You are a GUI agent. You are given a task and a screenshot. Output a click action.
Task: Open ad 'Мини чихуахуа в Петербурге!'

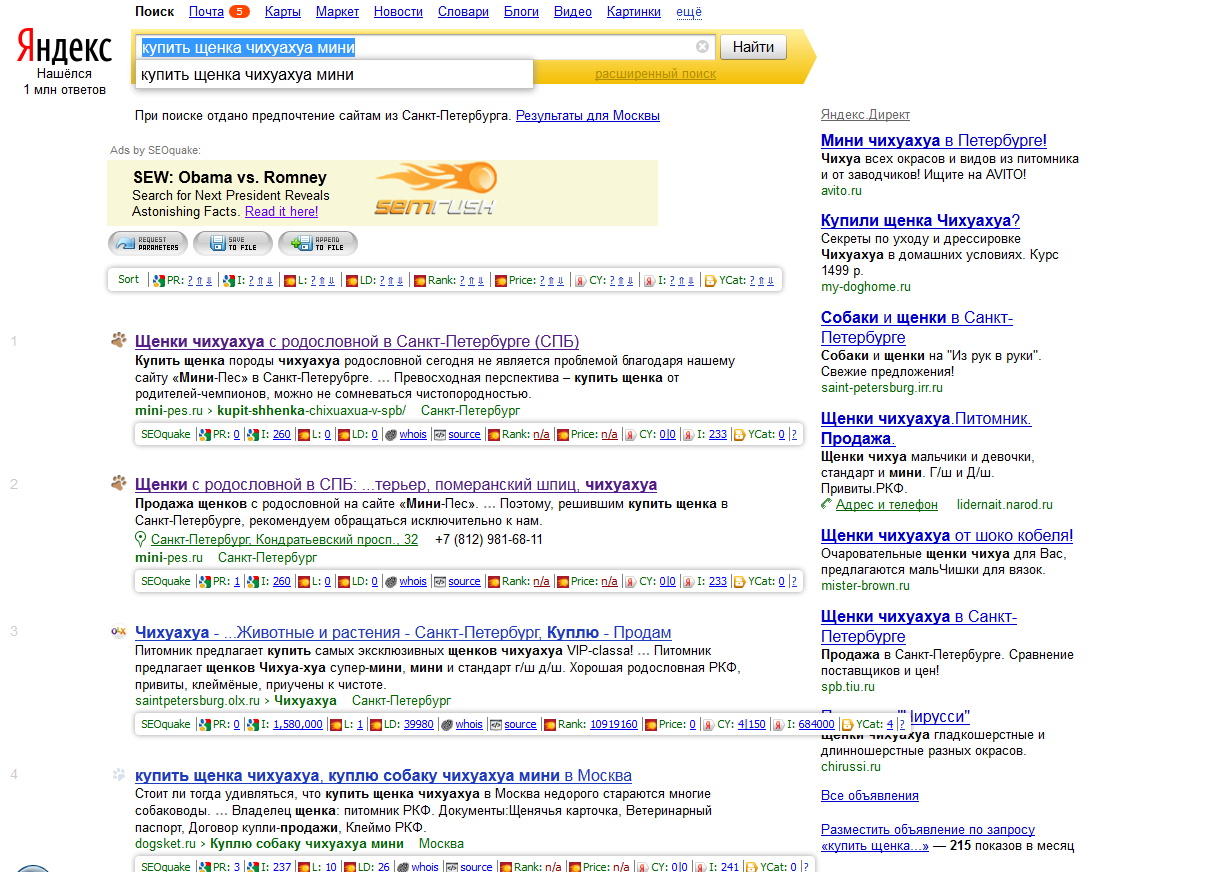tap(934, 141)
